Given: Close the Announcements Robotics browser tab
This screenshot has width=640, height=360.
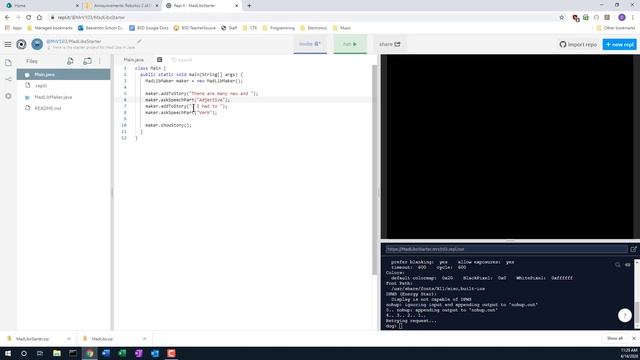Looking at the screenshot, I should click(x=157, y=6).
